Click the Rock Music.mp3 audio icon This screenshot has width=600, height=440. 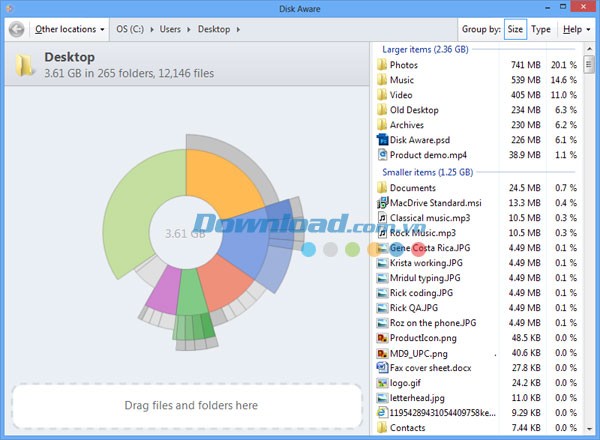tap(382, 233)
